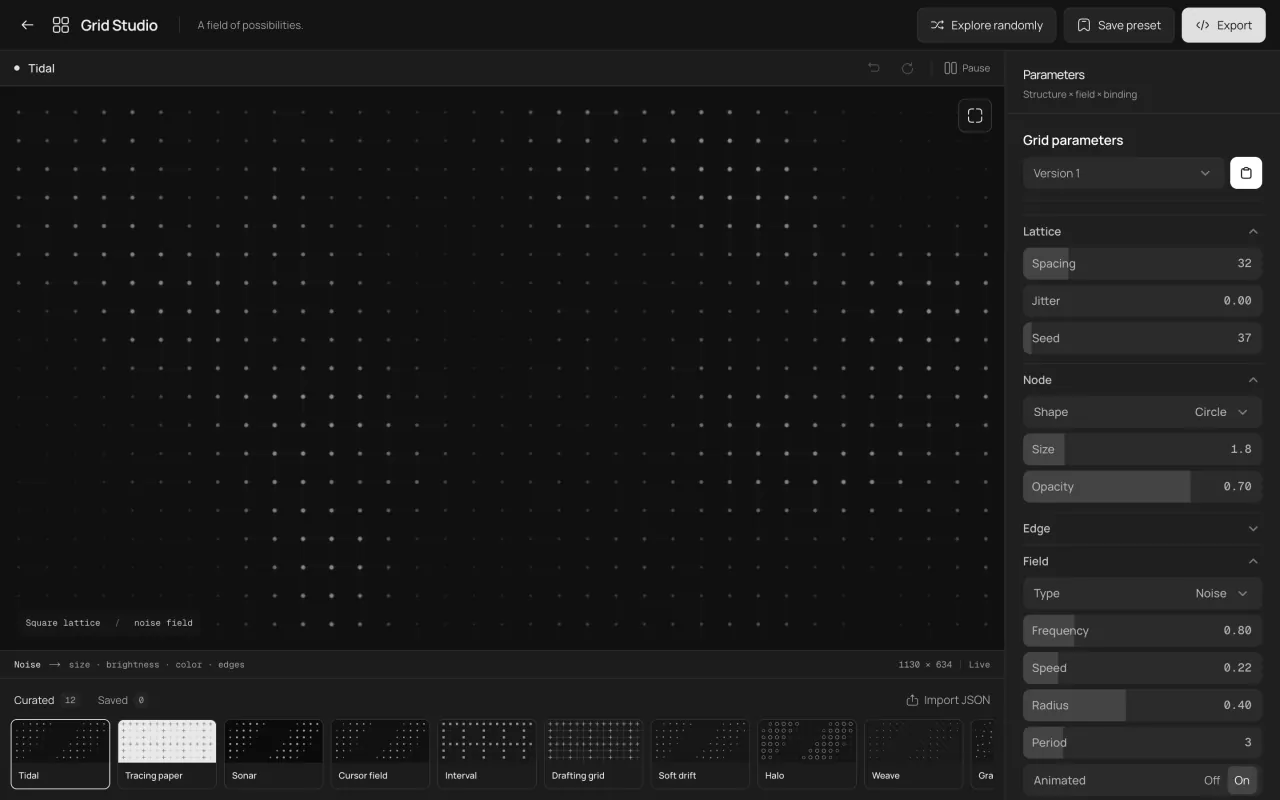1280x800 pixels.
Task: Copy grid parameters with clipboard icon
Action: (1246, 173)
